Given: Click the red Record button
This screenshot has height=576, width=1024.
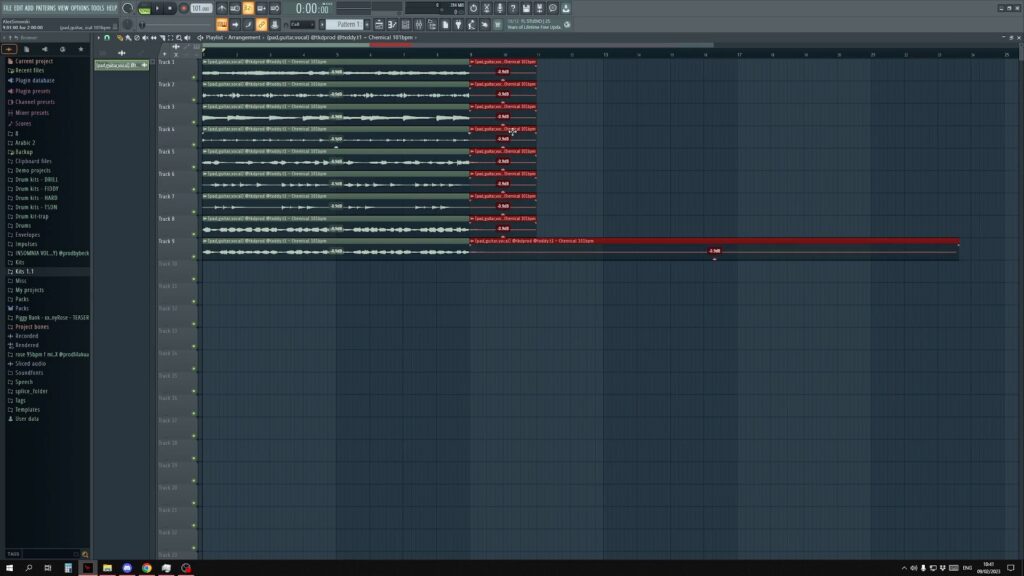Looking at the screenshot, I should (x=184, y=8).
